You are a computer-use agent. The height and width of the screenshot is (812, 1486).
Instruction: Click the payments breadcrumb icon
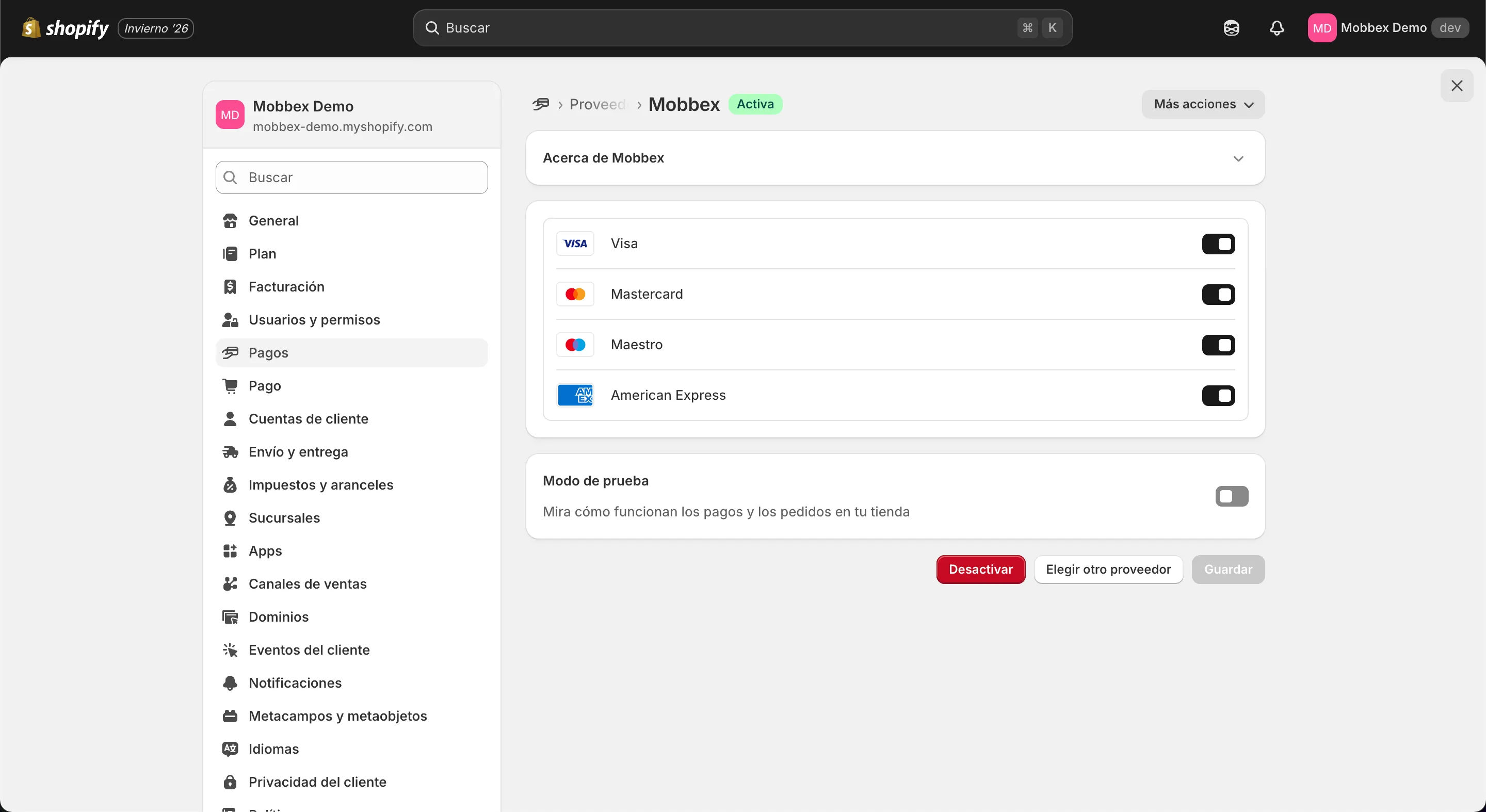point(541,104)
